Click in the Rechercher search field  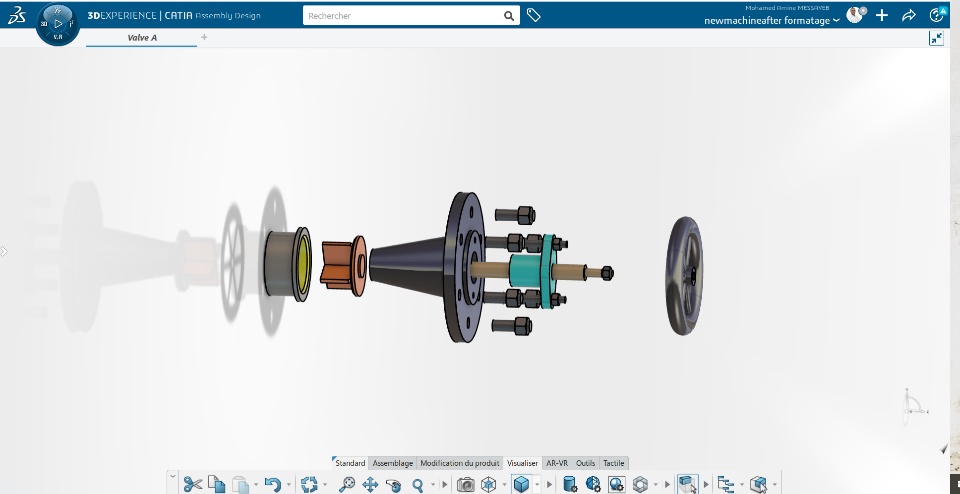click(404, 16)
